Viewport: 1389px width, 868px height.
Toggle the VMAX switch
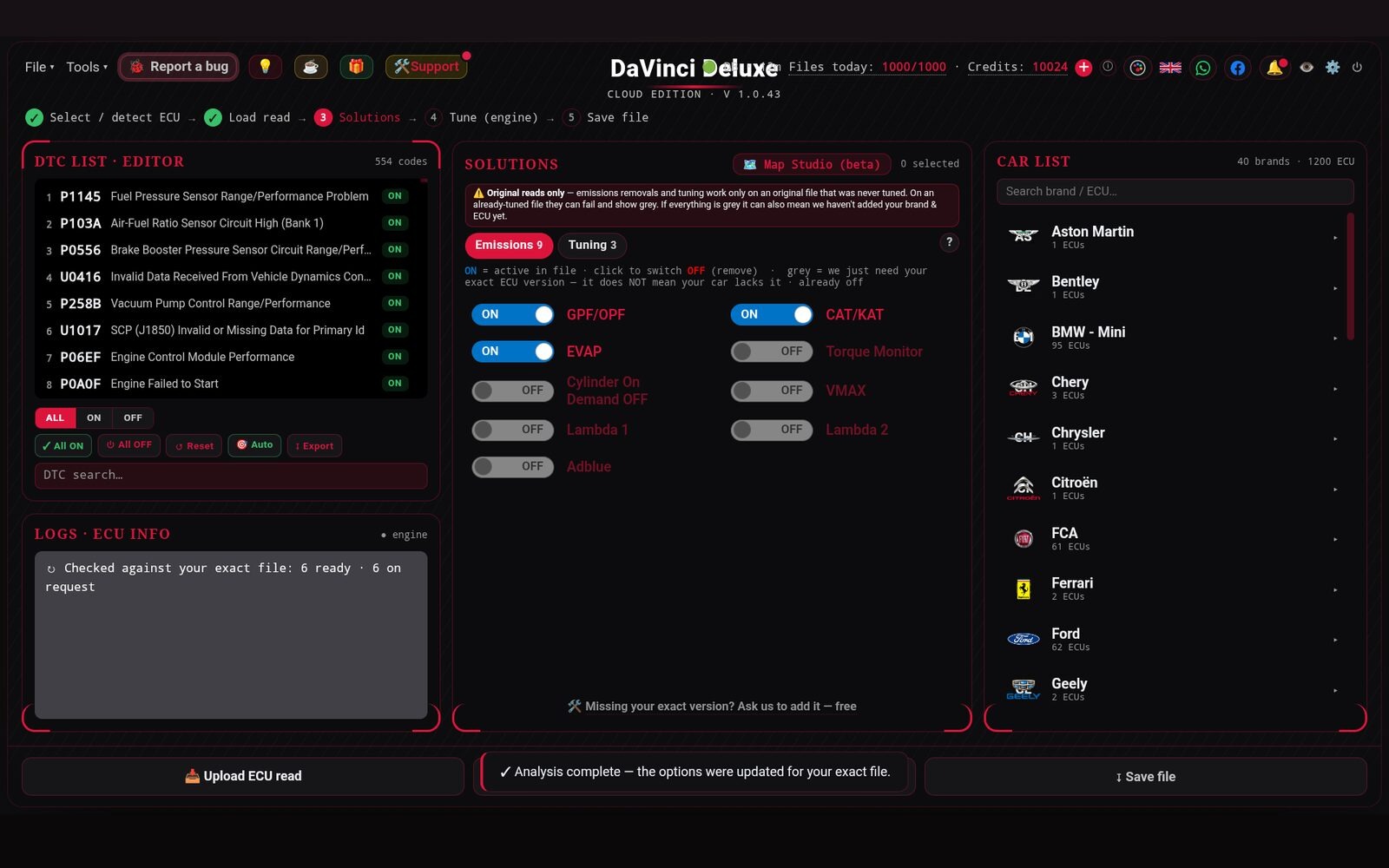click(x=772, y=391)
